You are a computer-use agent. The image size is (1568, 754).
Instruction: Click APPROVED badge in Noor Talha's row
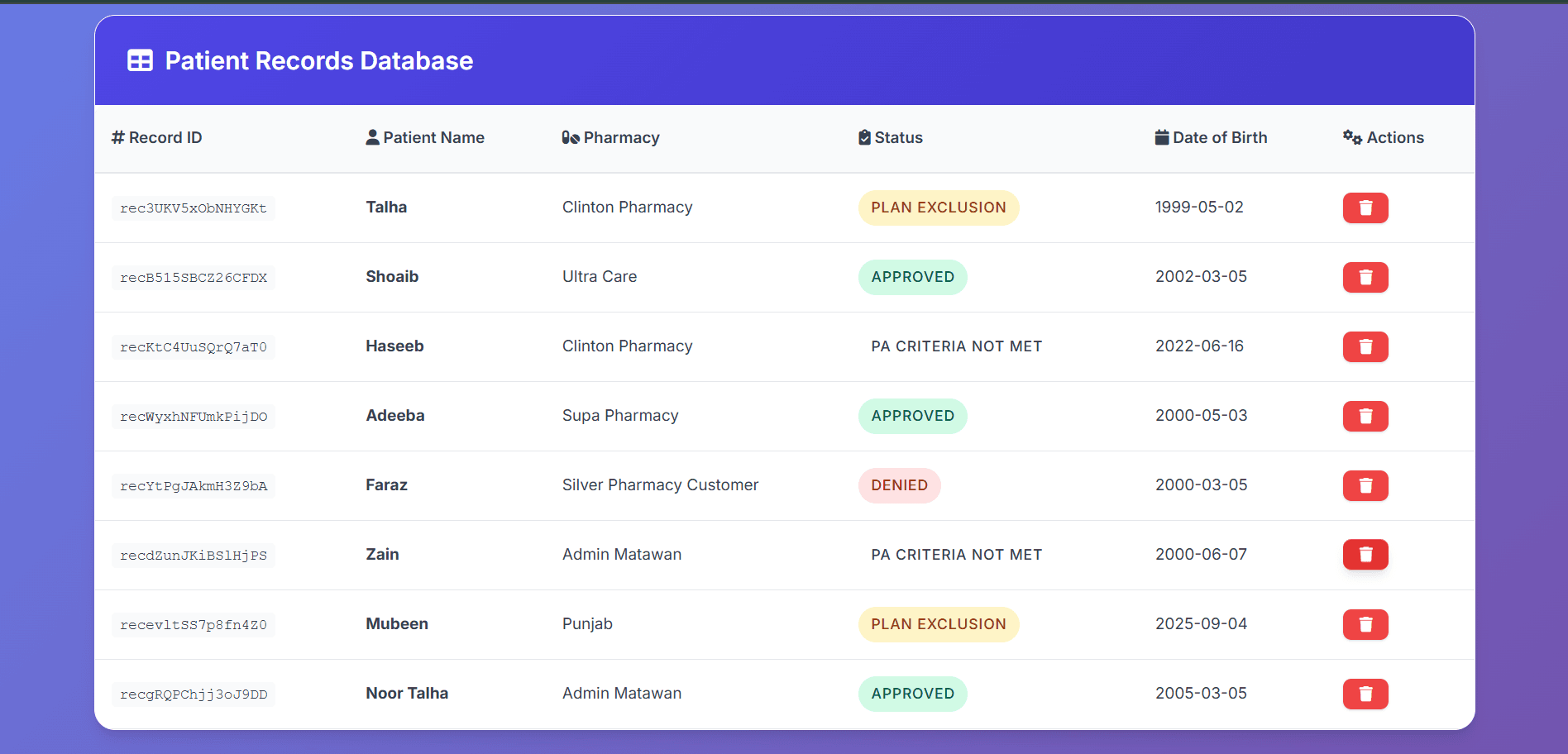pos(913,694)
